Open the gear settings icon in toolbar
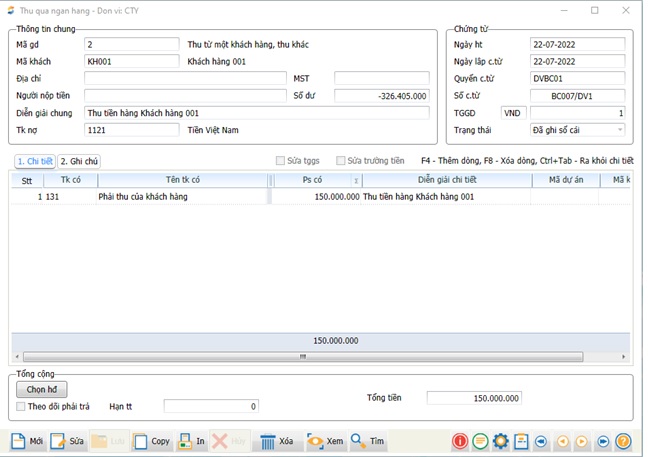The width and height of the screenshot is (648, 457). (x=501, y=441)
